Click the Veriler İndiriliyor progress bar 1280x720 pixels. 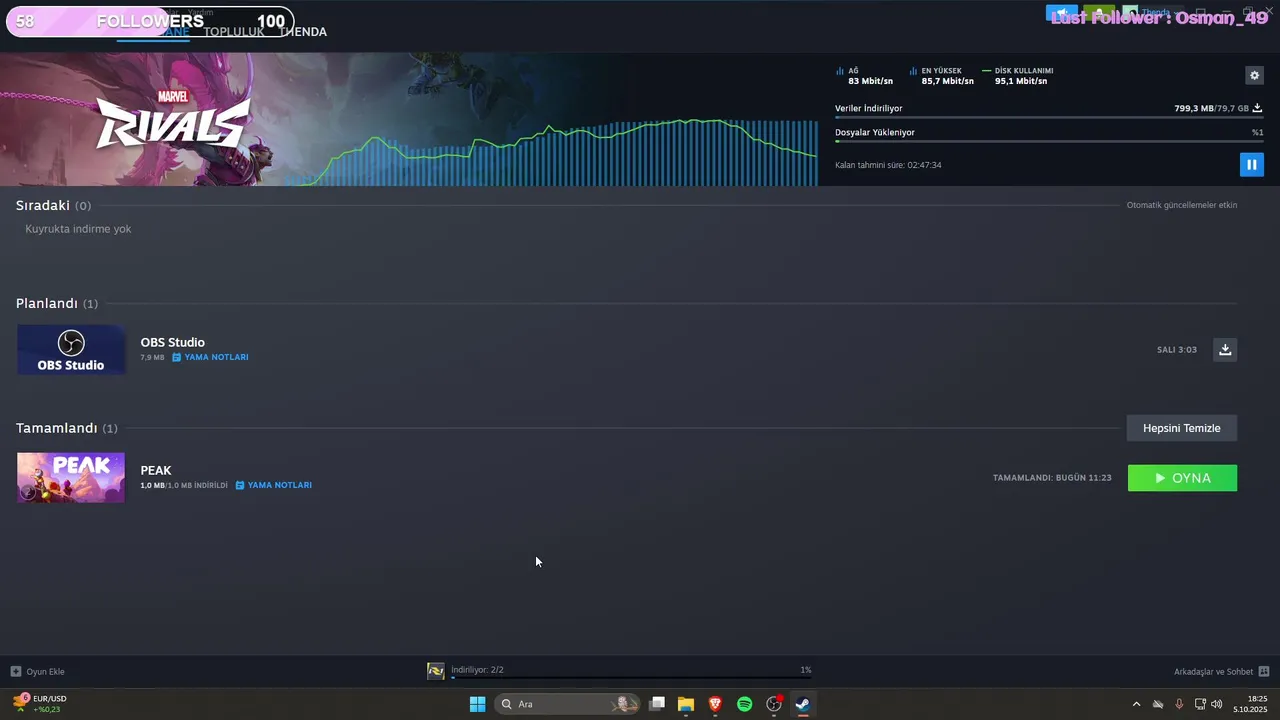pyautogui.click(x=1049, y=117)
